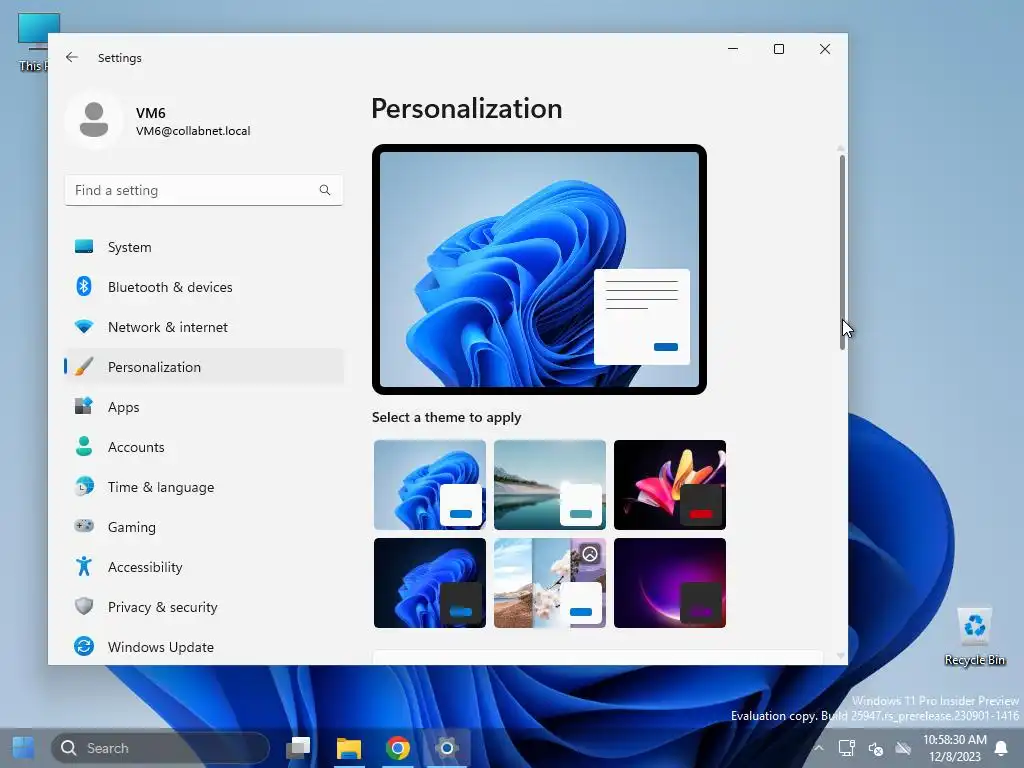Screen dimensions: 1024x768
Task: Open Gaming settings
Action: (204, 526)
